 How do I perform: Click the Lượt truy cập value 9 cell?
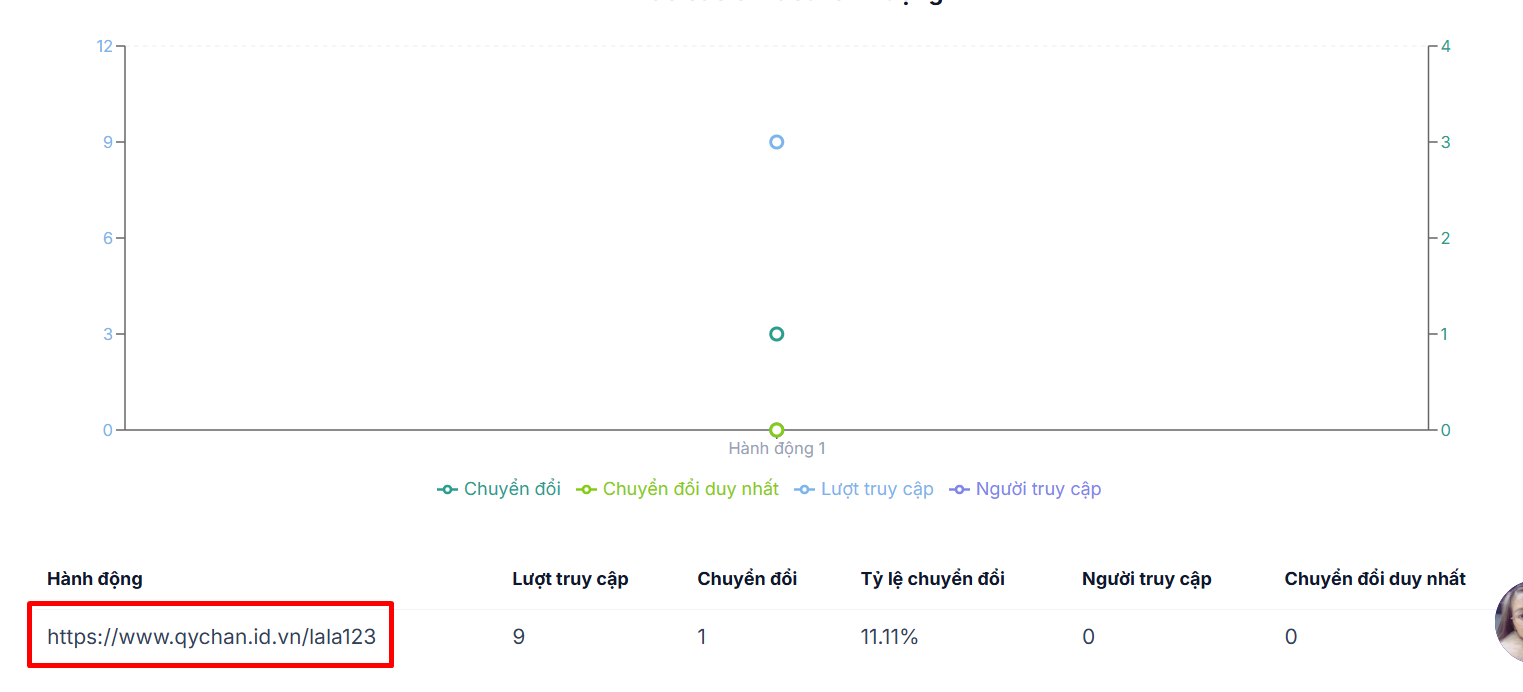(x=518, y=637)
